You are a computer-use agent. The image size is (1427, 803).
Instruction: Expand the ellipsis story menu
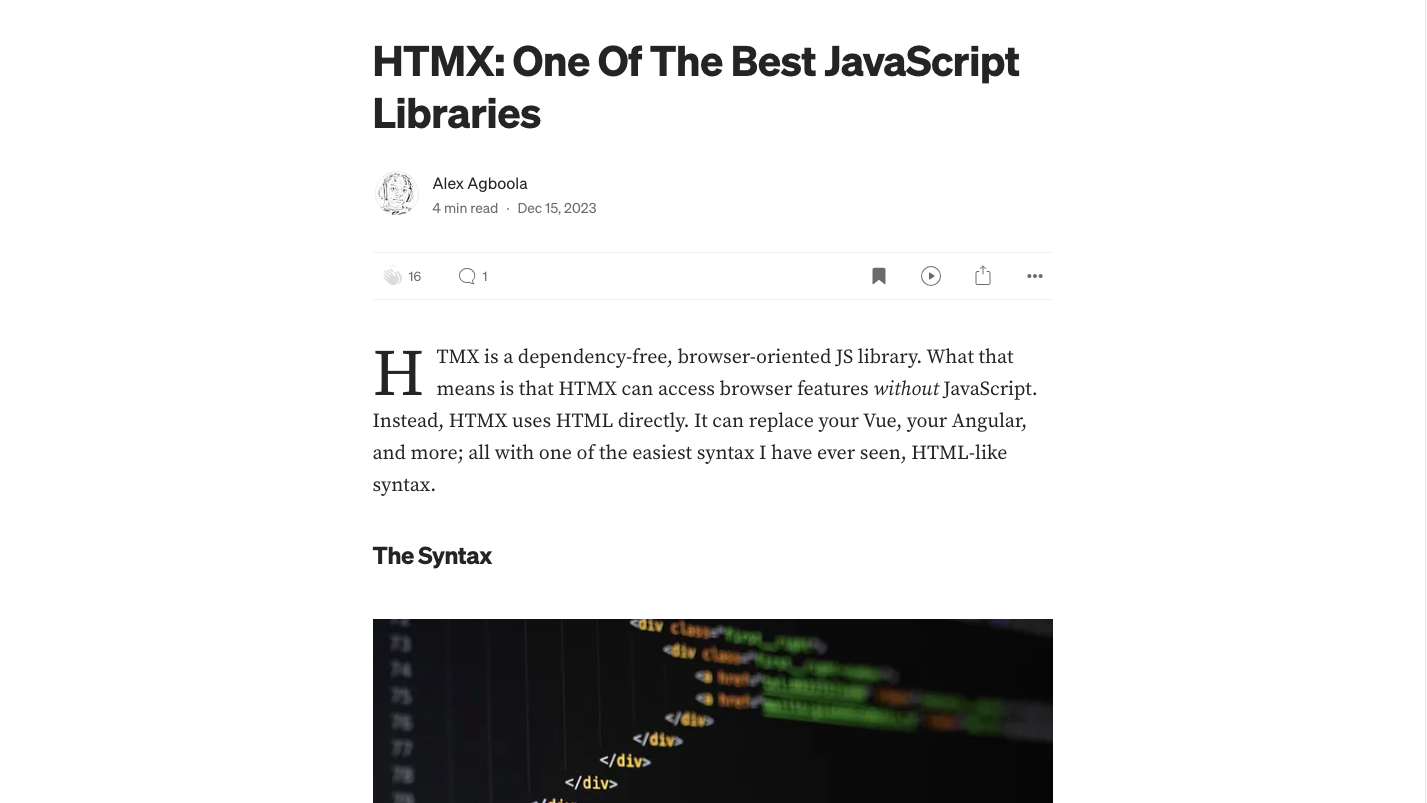point(1034,276)
